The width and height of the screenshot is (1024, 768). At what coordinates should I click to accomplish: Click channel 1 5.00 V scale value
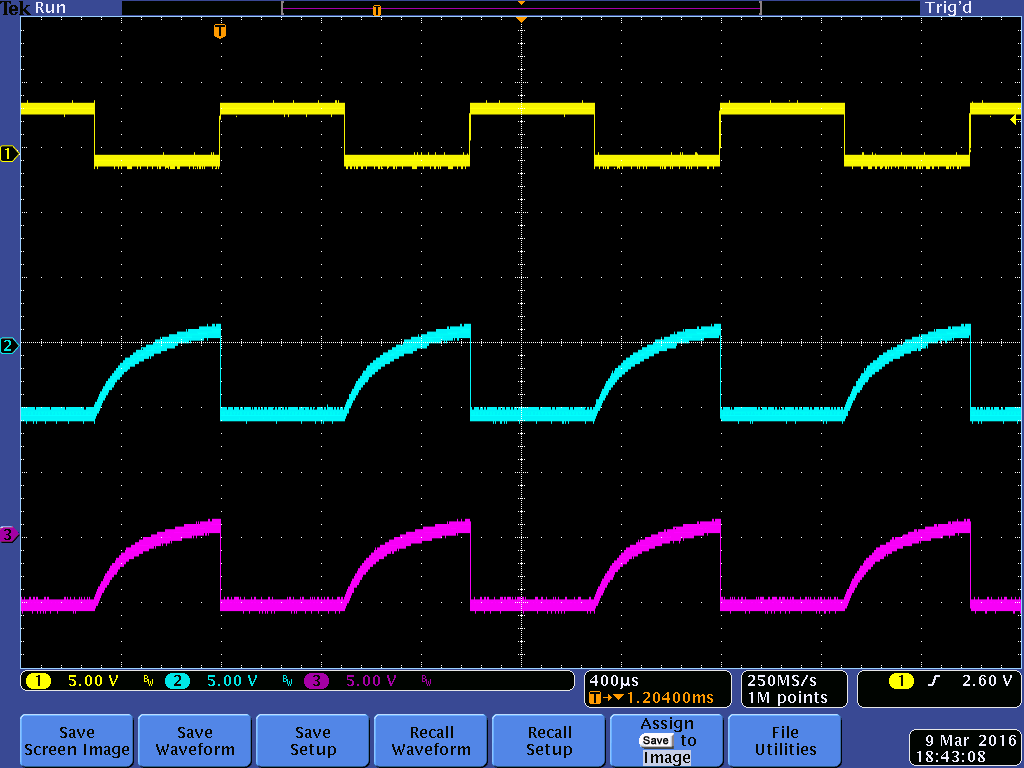click(x=93, y=681)
